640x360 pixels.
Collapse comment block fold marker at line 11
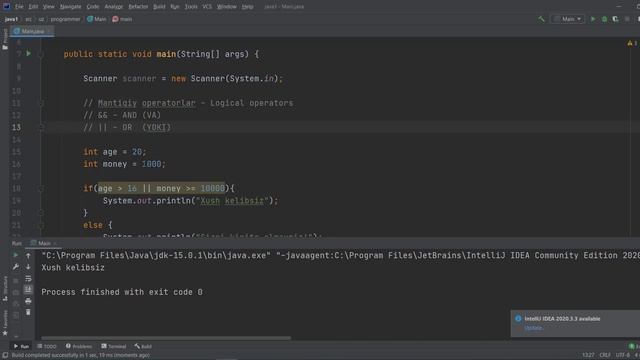(x=41, y=103)
